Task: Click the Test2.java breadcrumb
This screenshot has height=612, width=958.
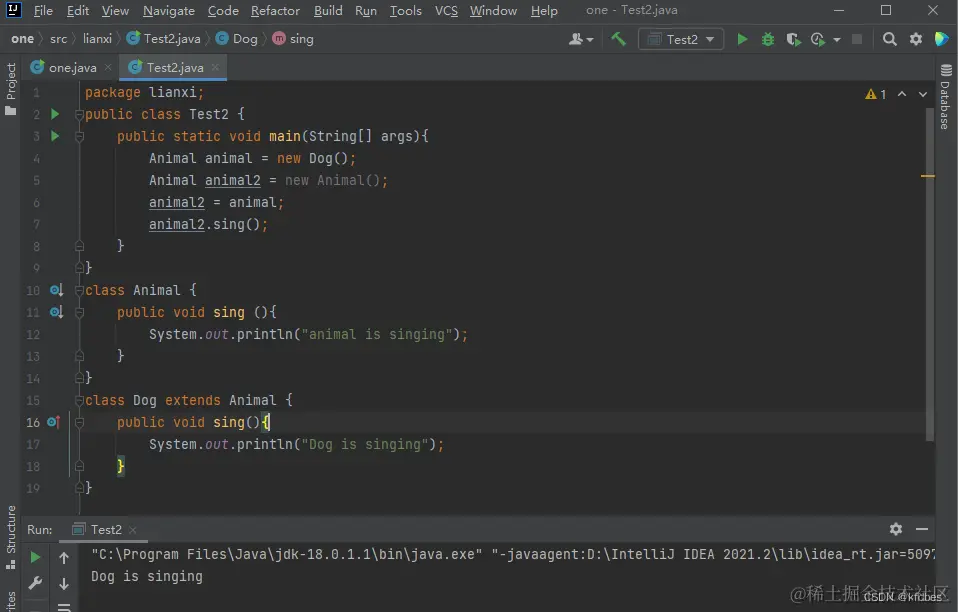Action: click(x=164, y=38)
